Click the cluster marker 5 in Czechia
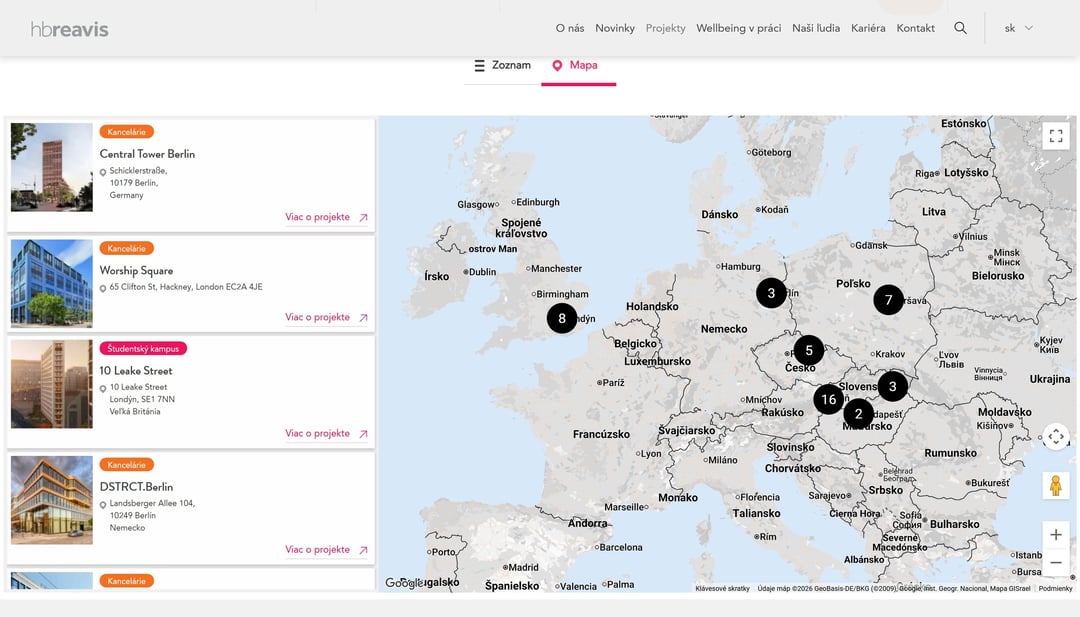The image size is (1080, 617). [809, 351]
